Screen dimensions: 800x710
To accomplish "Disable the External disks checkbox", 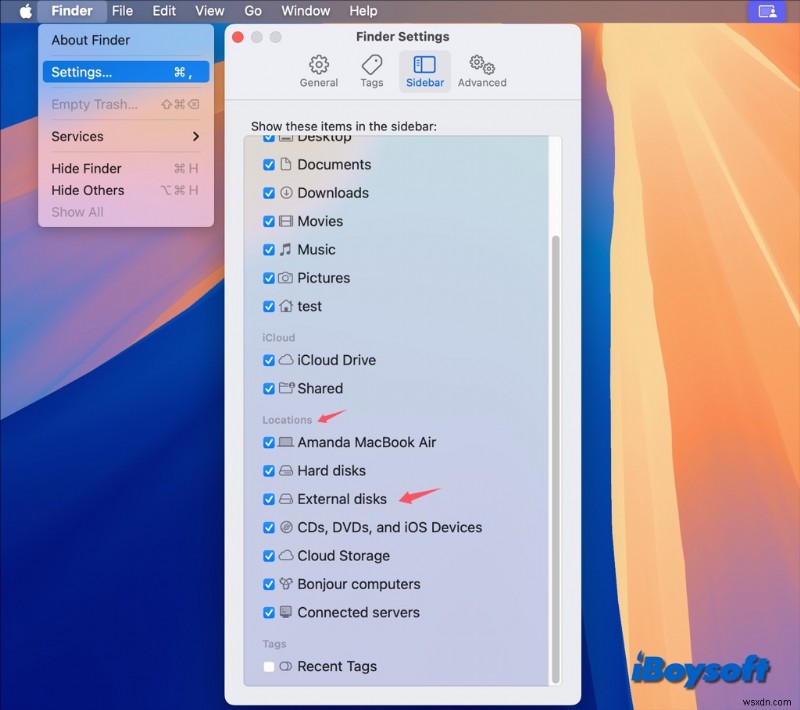I will coord(269,499).
